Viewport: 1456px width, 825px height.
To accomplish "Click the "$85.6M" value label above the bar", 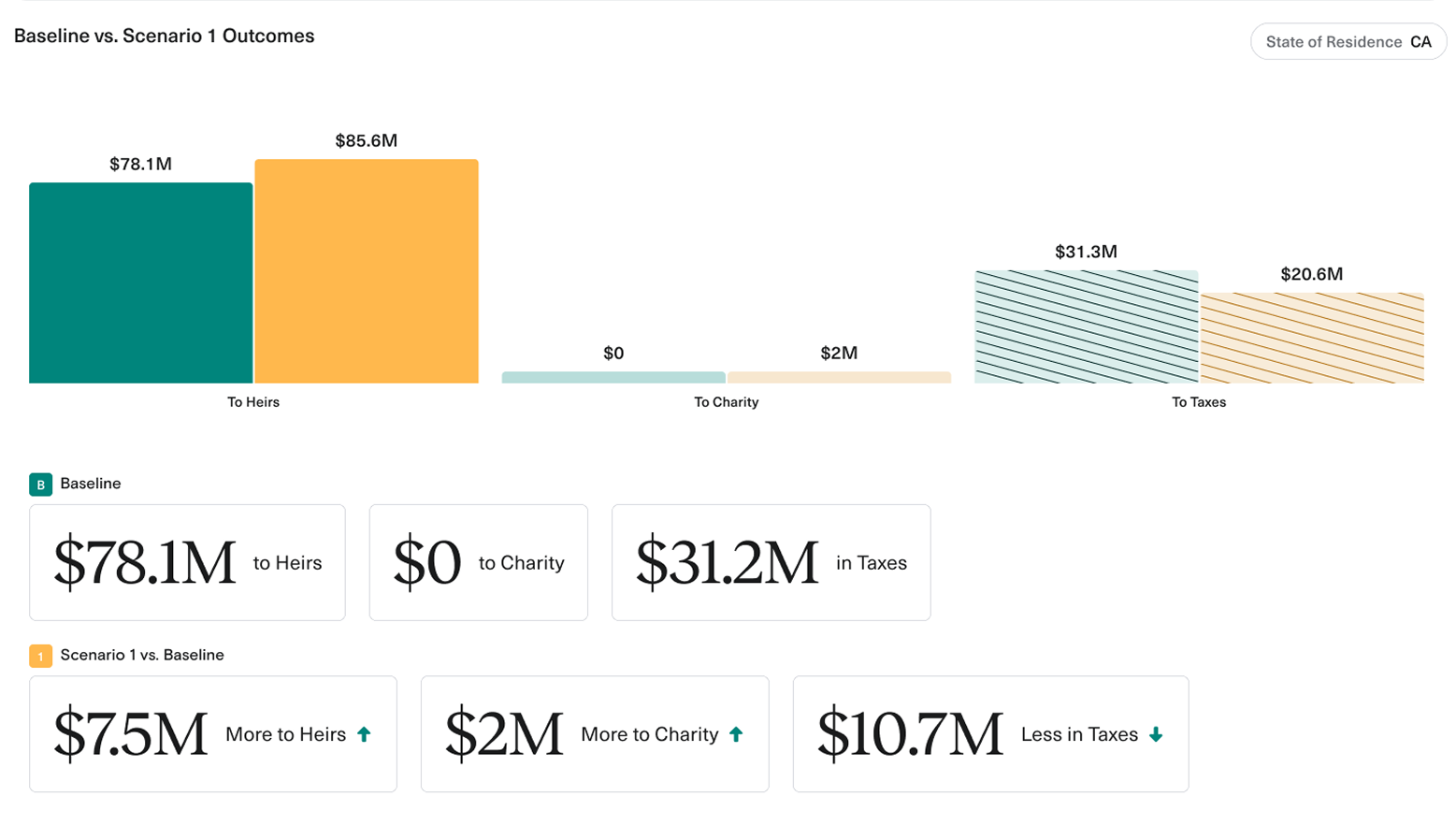I will point(366,141).
